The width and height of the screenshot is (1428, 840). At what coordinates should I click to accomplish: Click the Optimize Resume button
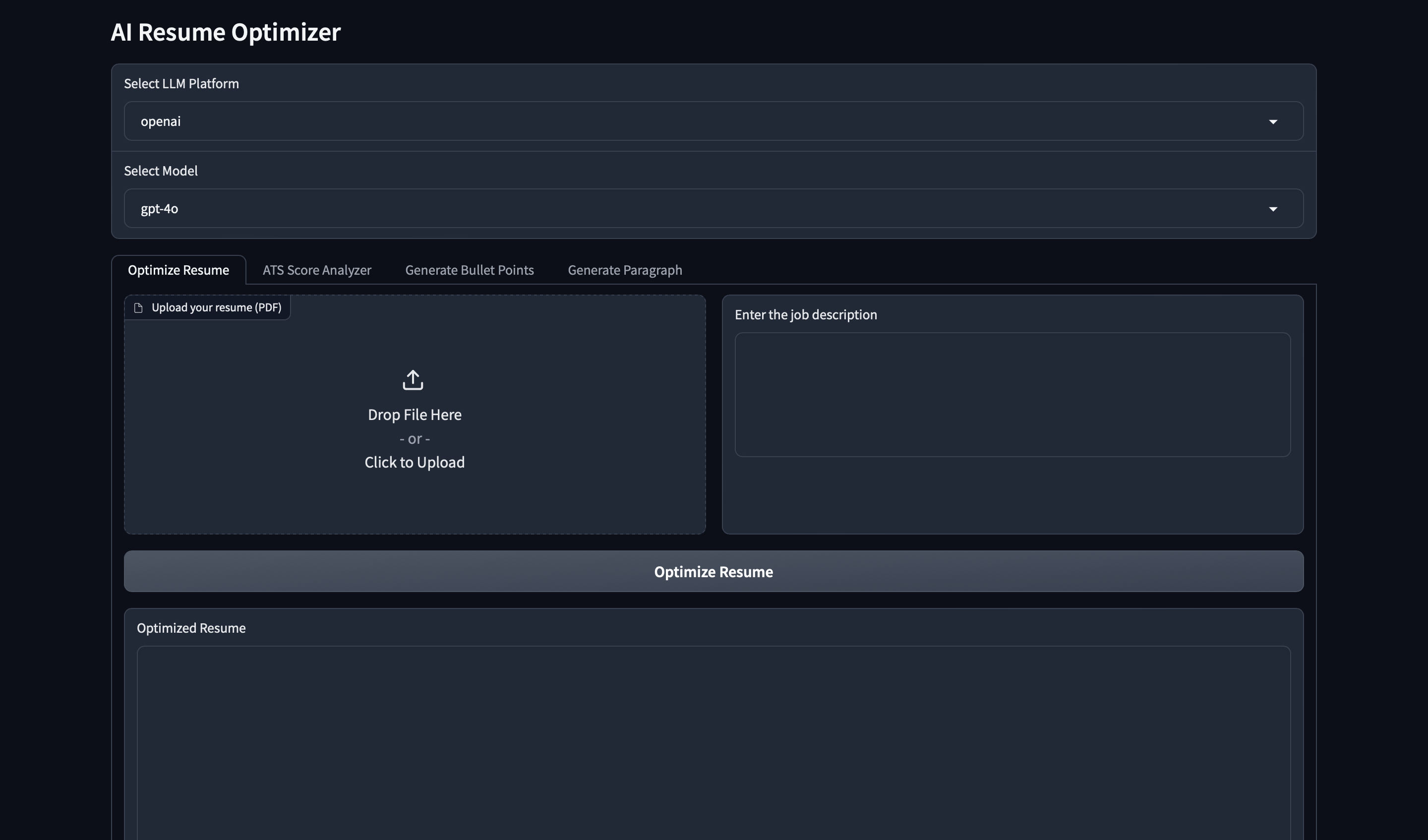714,571
